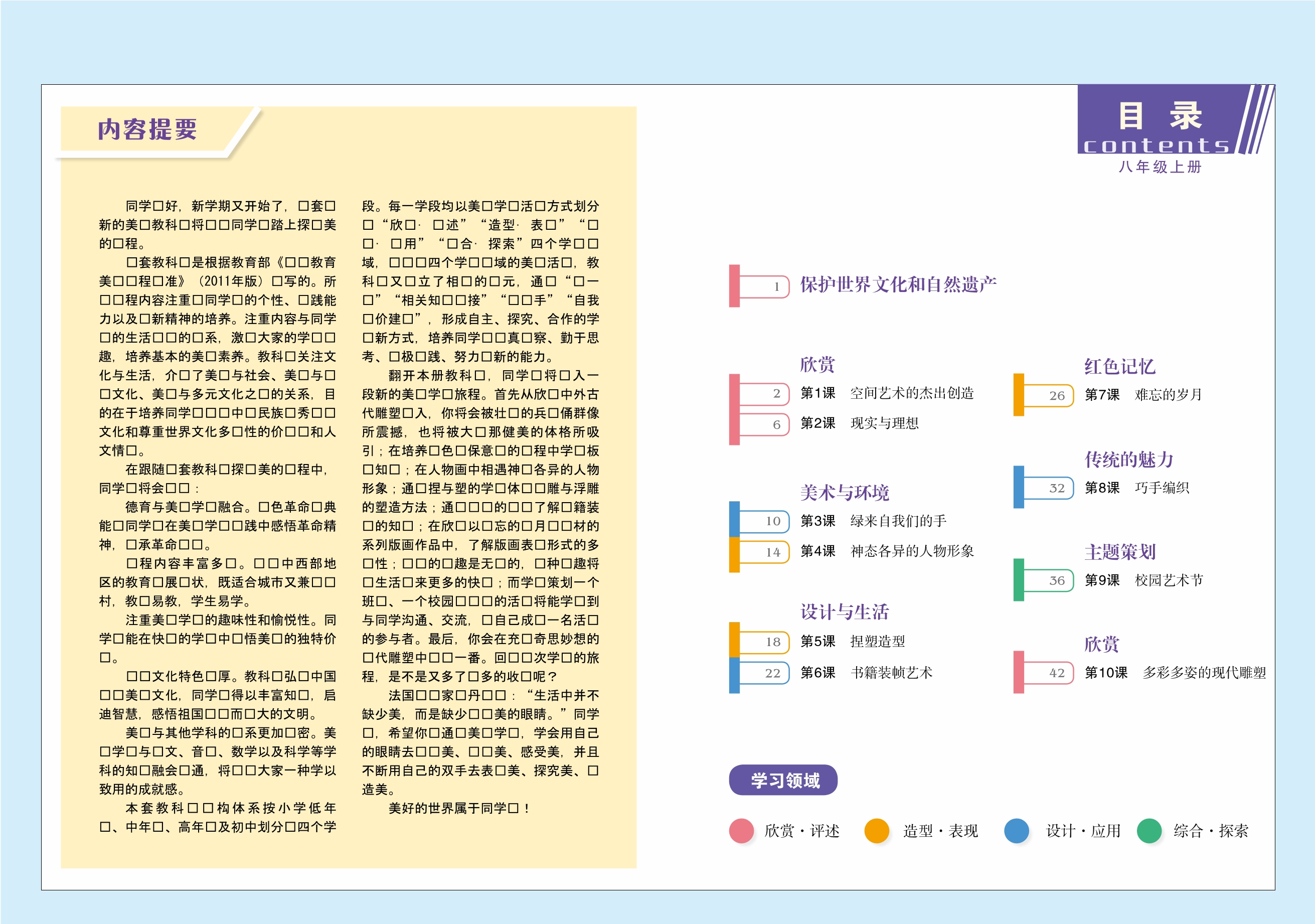The height and width of the screenshot is (924, 1315).
Task: Open lesson 第1课 空间艺术的杰出创造
Action: pos(887,393)
